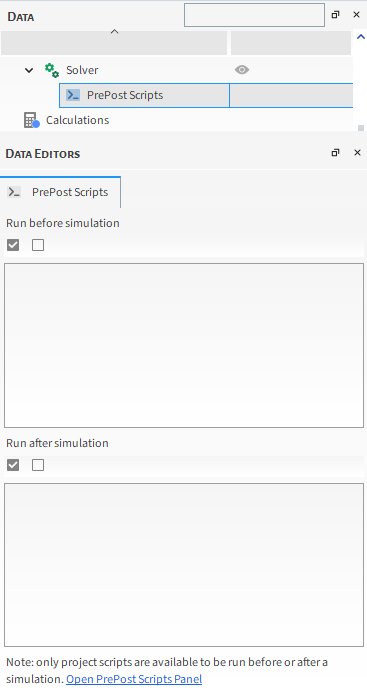Close the Data Editors panel
This screenshot has width=367, height=698.
point(357,153)
